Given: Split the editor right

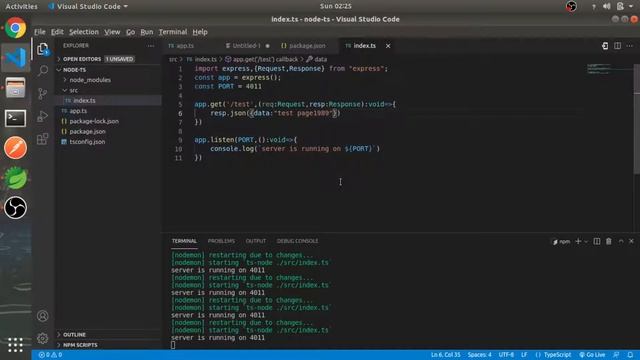Looking at the screenshot, I should (618, 46).
